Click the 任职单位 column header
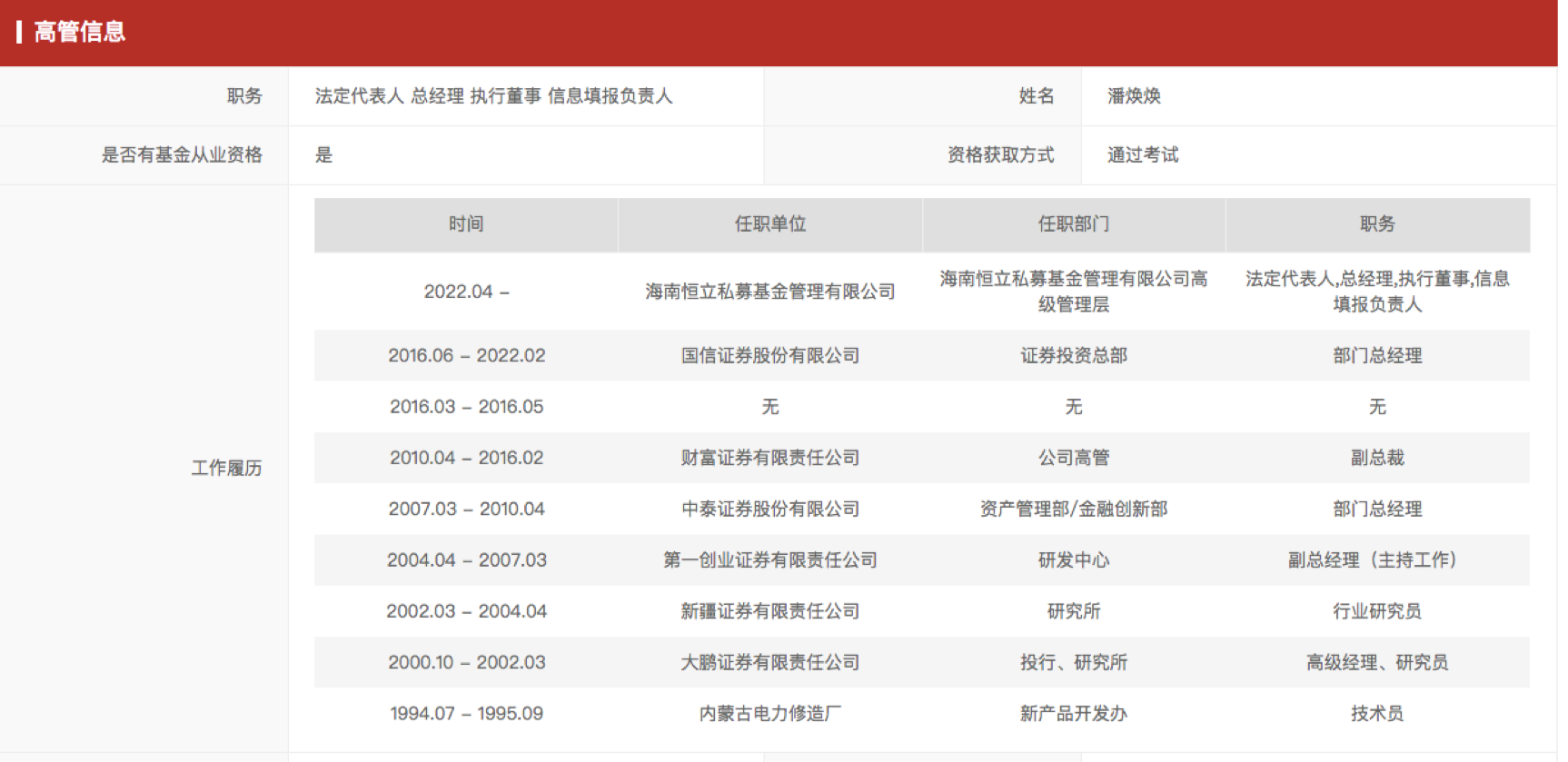This screenshot has height=762, width=1568. click(770, 223)
